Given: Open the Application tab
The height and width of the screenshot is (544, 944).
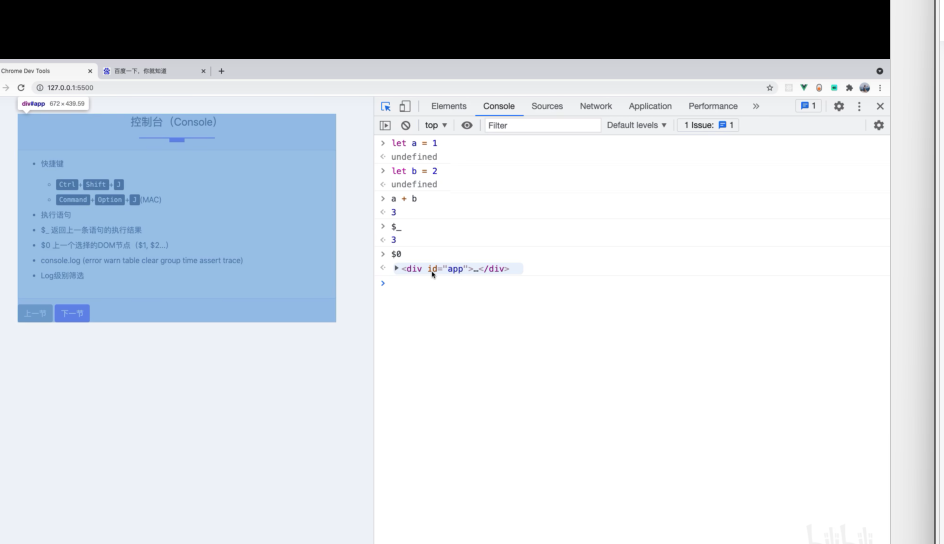Looking at the screenshot, I should [650, 106].
